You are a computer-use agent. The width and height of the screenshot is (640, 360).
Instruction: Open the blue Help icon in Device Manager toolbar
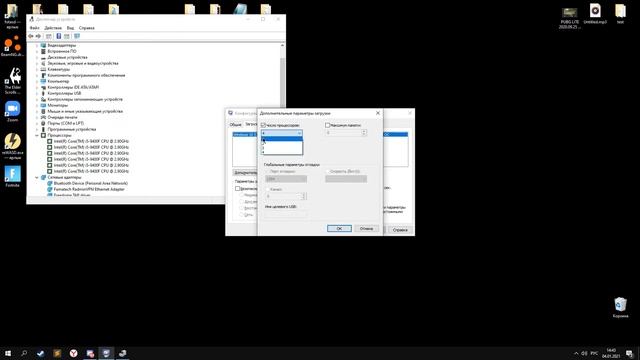click(59, 36)
